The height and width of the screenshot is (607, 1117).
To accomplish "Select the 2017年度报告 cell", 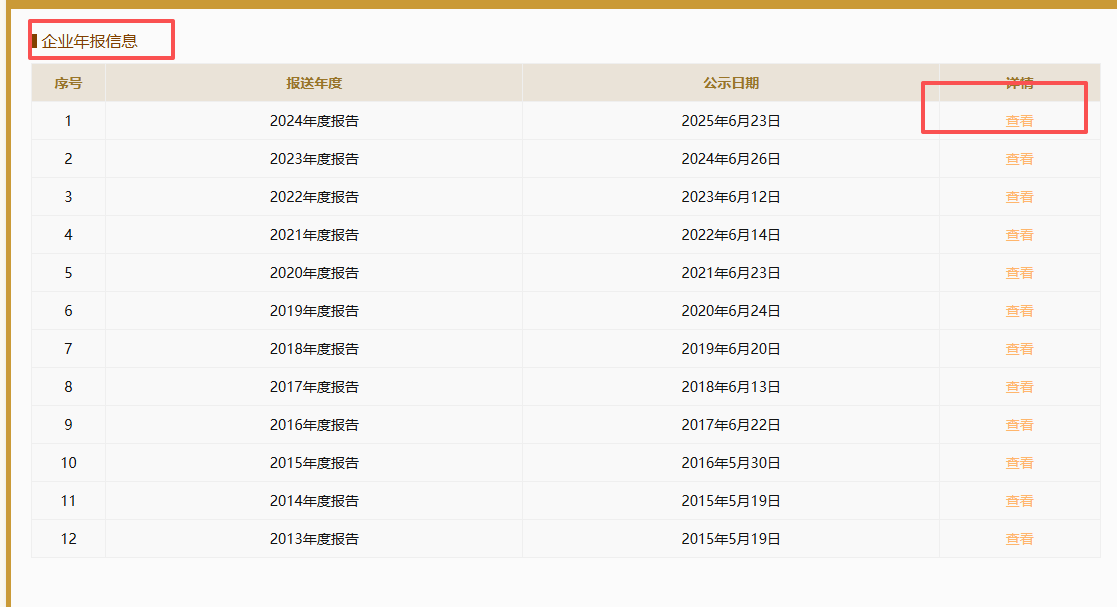I will click(x=314, y=387).
